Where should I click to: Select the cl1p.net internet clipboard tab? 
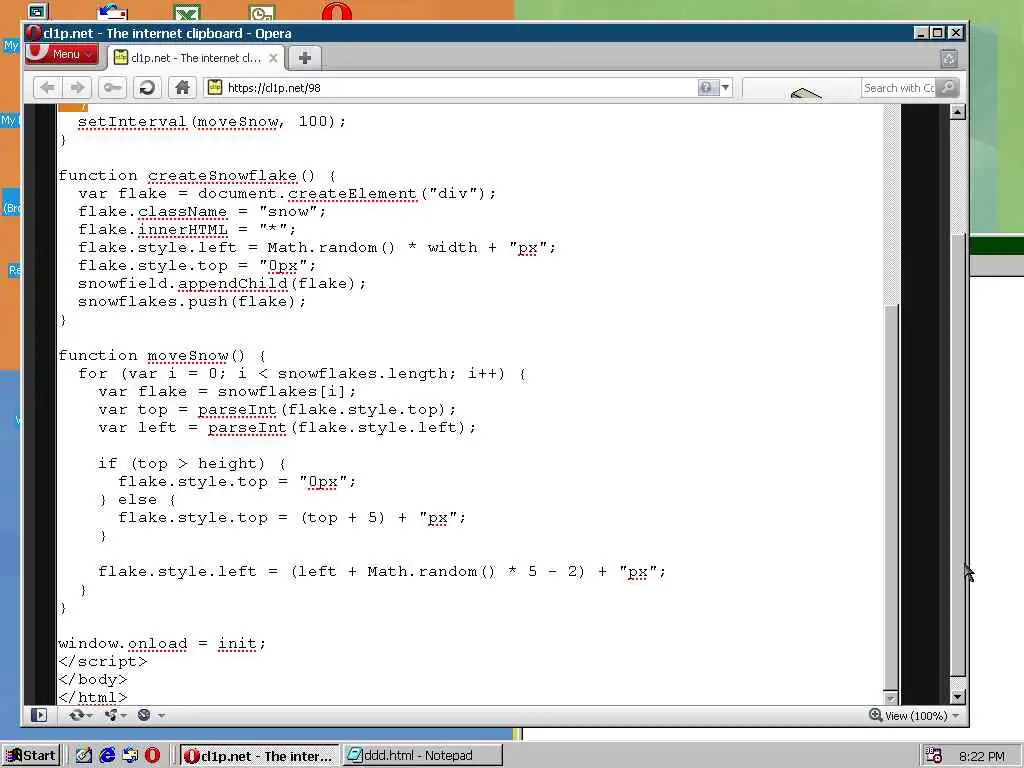(195, 58)
